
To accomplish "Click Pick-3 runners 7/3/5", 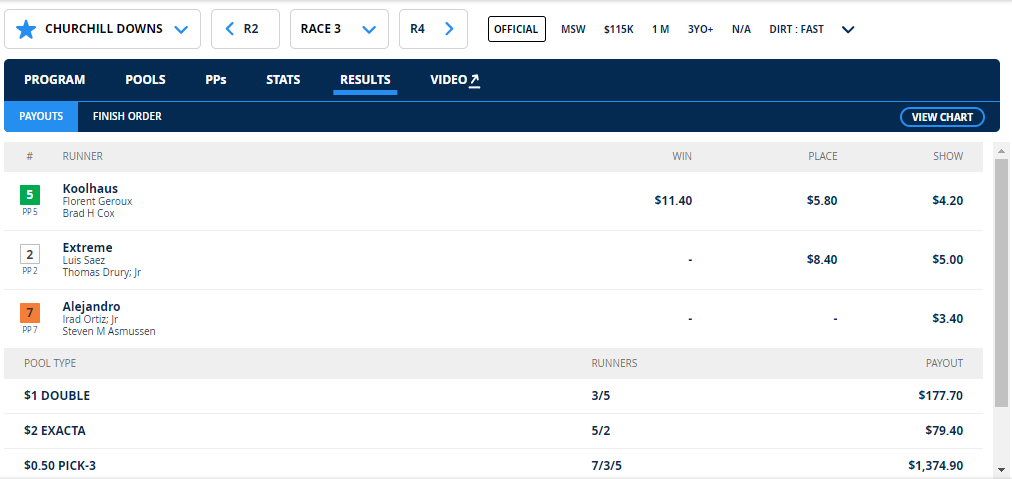I will (x=607, y=465).
